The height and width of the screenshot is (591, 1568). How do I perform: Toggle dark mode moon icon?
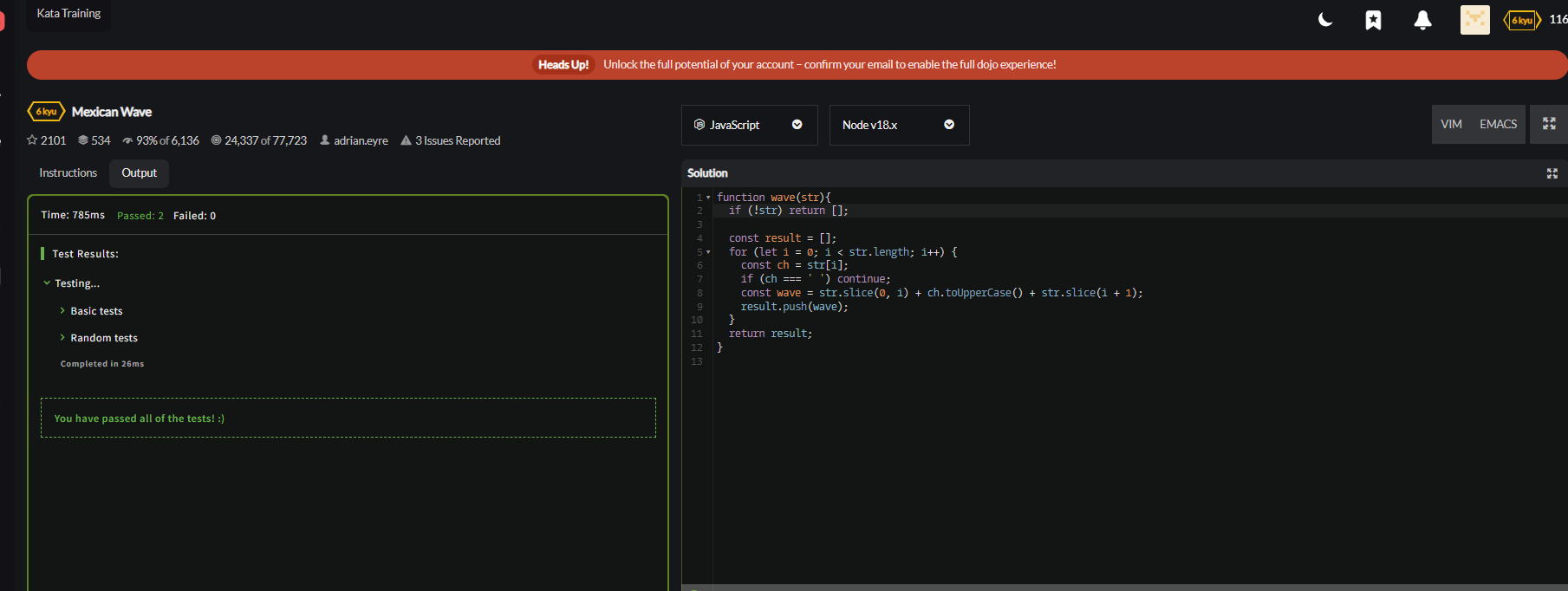tap(1325, 20)
